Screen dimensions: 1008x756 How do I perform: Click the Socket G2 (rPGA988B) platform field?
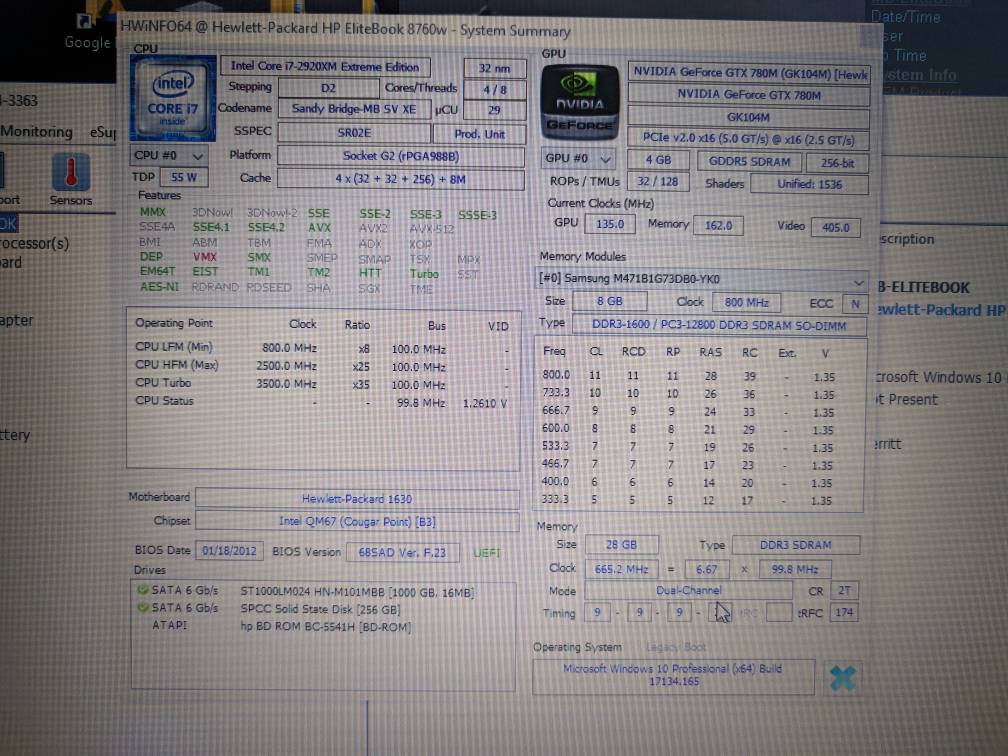[x=401, y=156]
